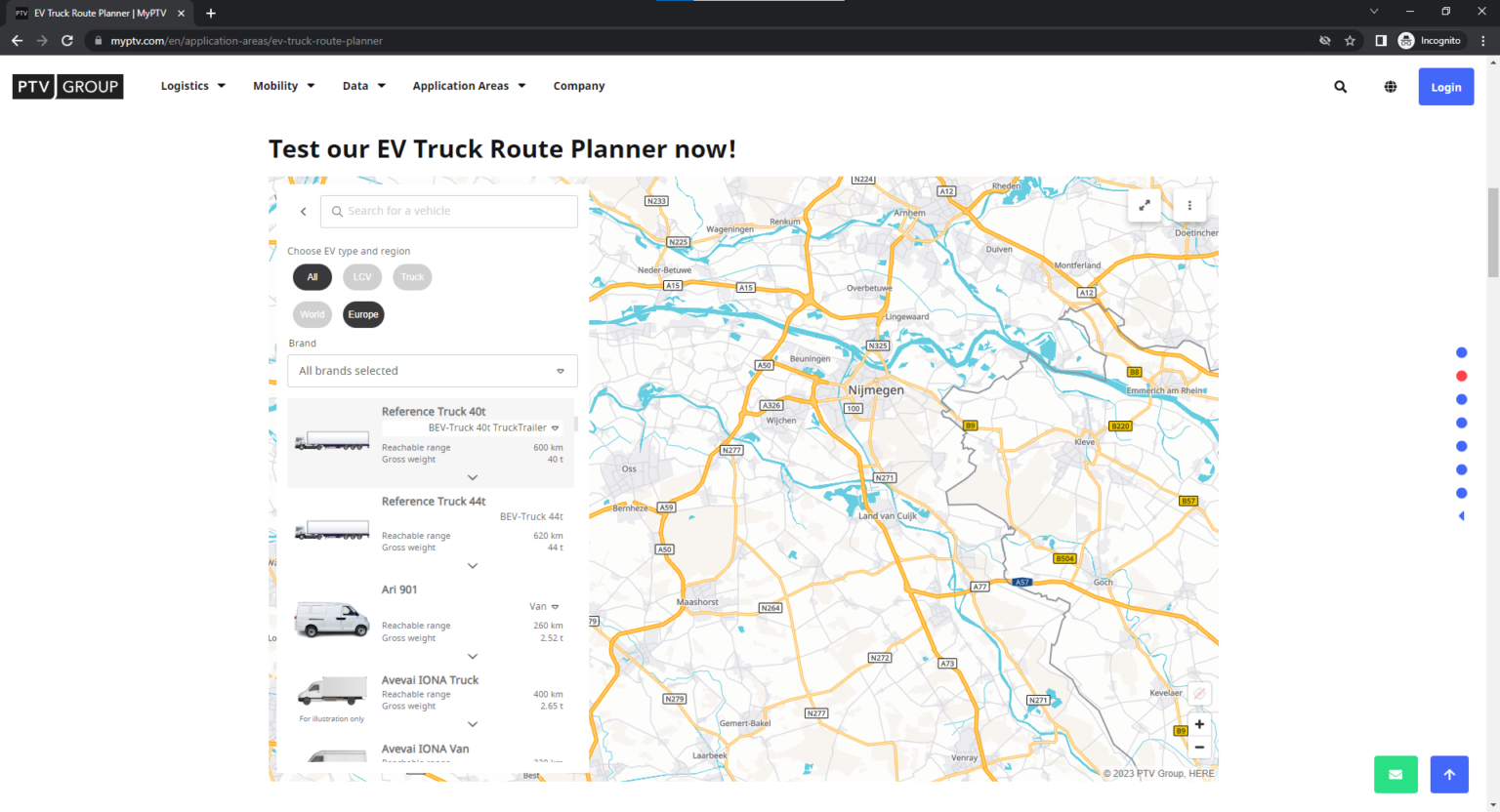The width and height of the screenshot is (1500, 812).
Task: Switch region filter from Europe to World
Action: (x=312, y=314)
